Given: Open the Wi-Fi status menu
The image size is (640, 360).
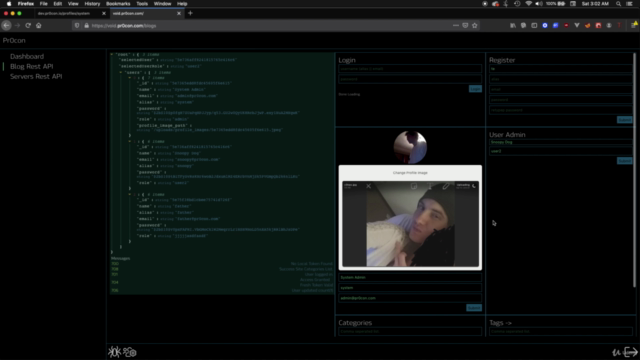Looking at the screenshot, I should coord(529,4).
